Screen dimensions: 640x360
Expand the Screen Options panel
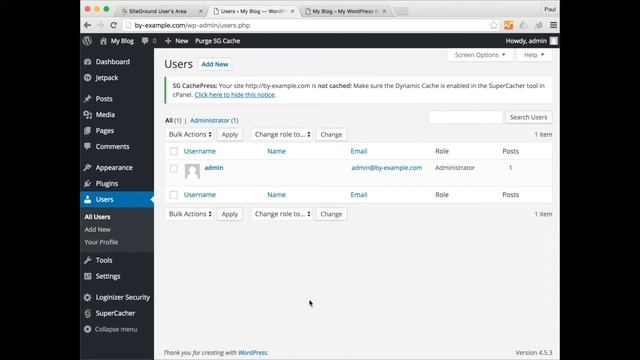pos(480,55)
